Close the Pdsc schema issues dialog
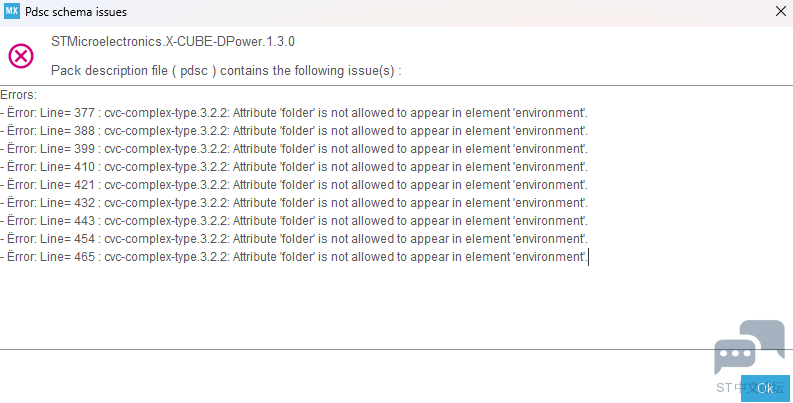This screenshot has height=403, width=793. pos(781,11)
